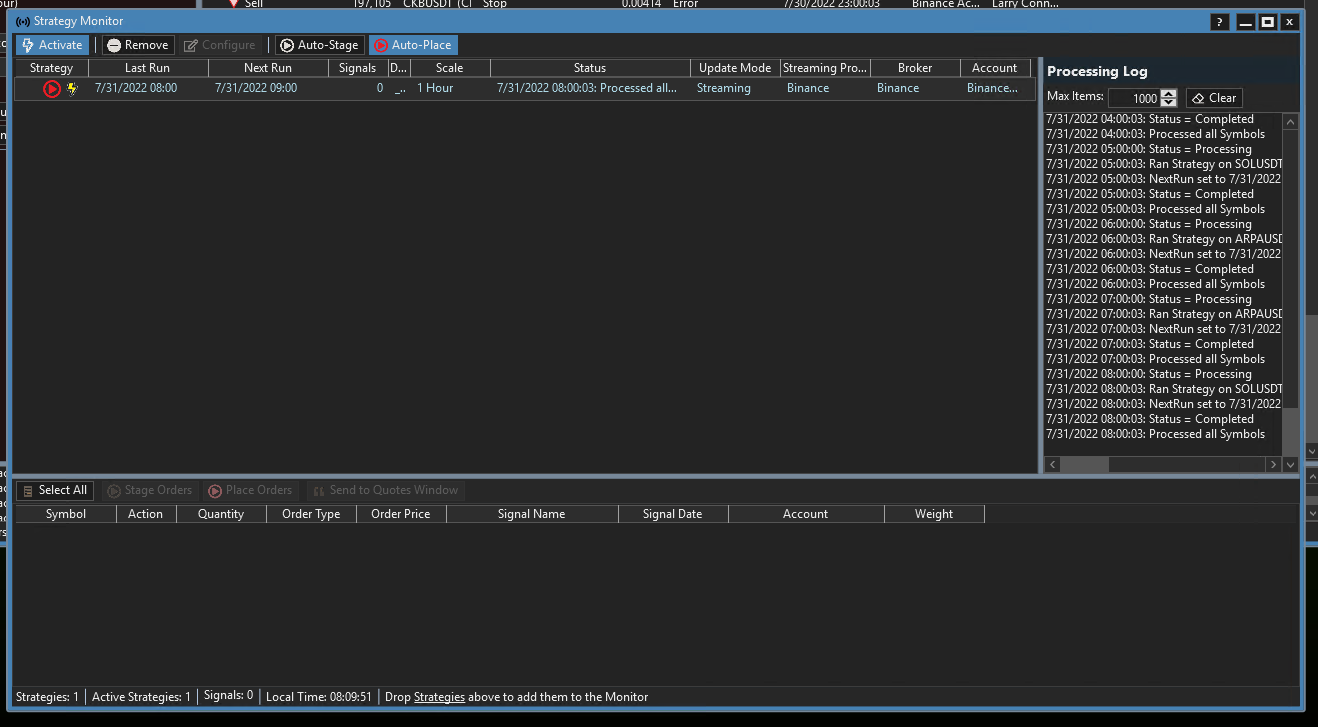Click the log's horizontal scroll right arrow
The height and width of the screenshot is (727, 1318).
tap(1273, 465)
